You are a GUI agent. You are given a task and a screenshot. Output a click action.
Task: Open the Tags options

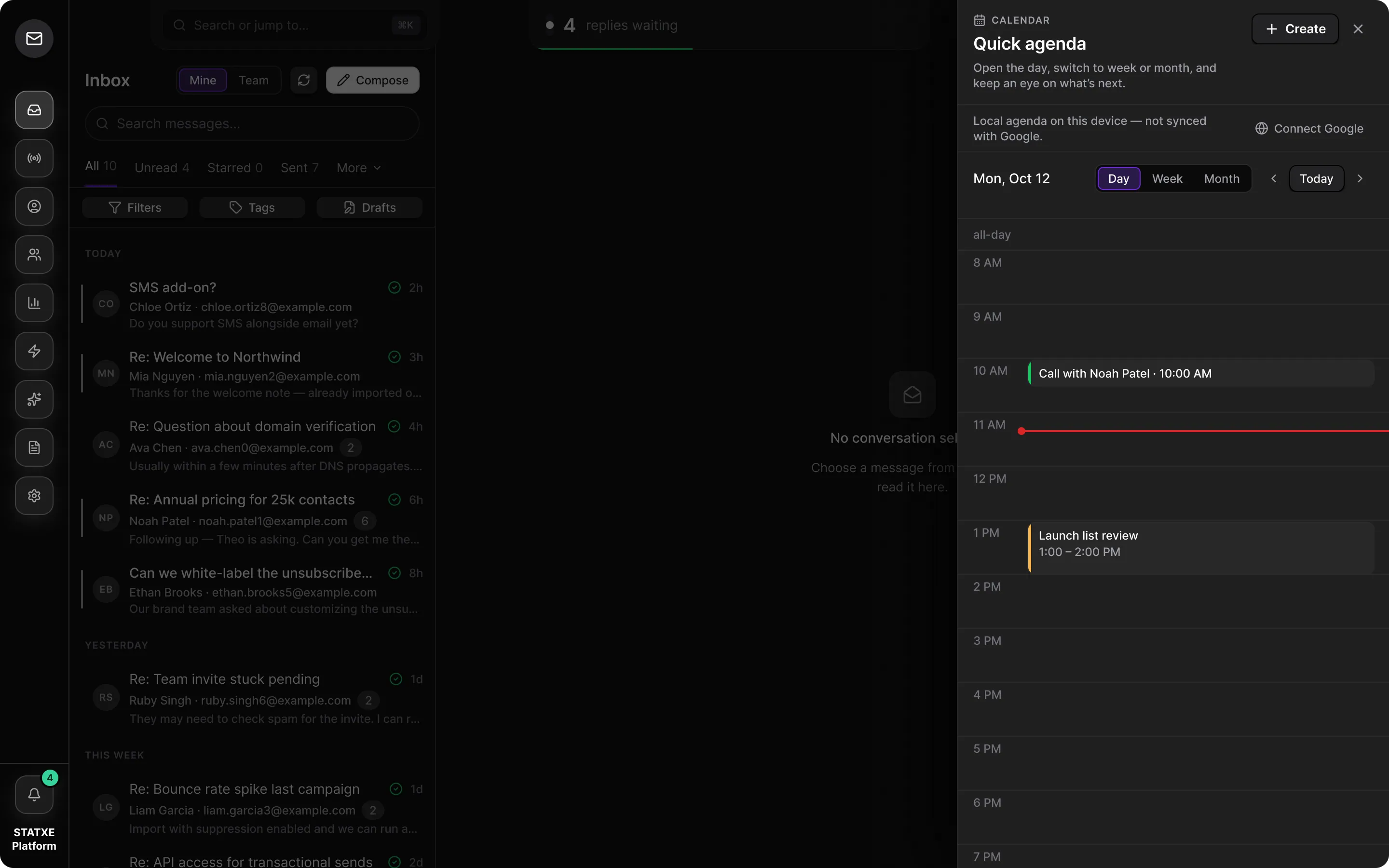(x=252, y=207)
